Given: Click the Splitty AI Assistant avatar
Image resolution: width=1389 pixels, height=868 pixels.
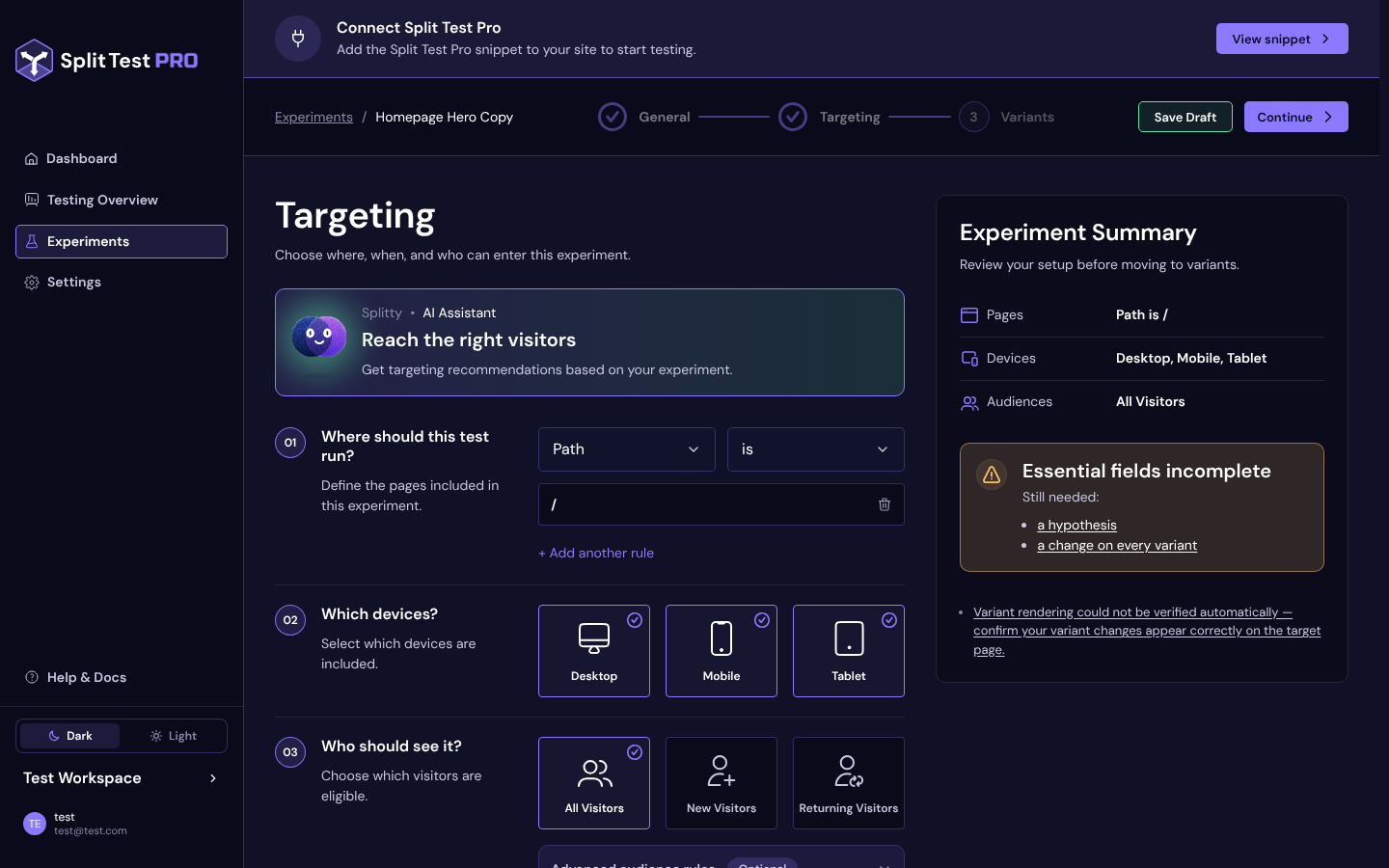Looking at the screenshot, I should (x=319, y=337).
